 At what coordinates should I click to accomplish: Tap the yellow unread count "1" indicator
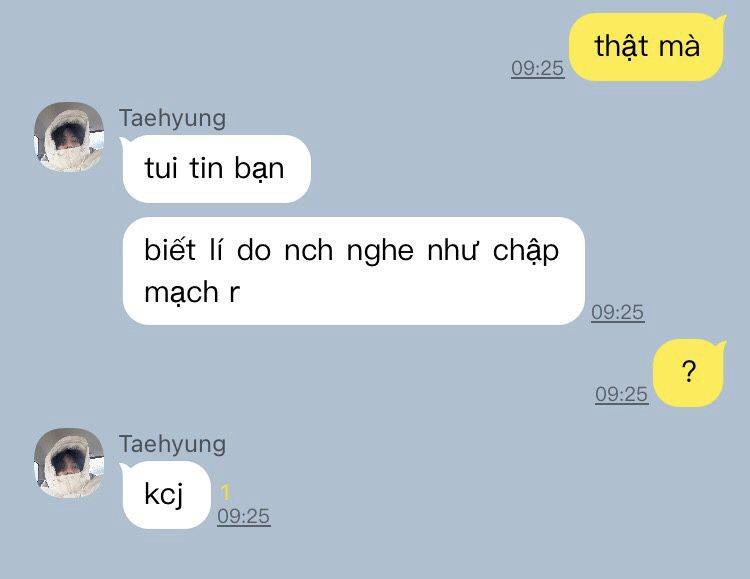click(225, 492)
